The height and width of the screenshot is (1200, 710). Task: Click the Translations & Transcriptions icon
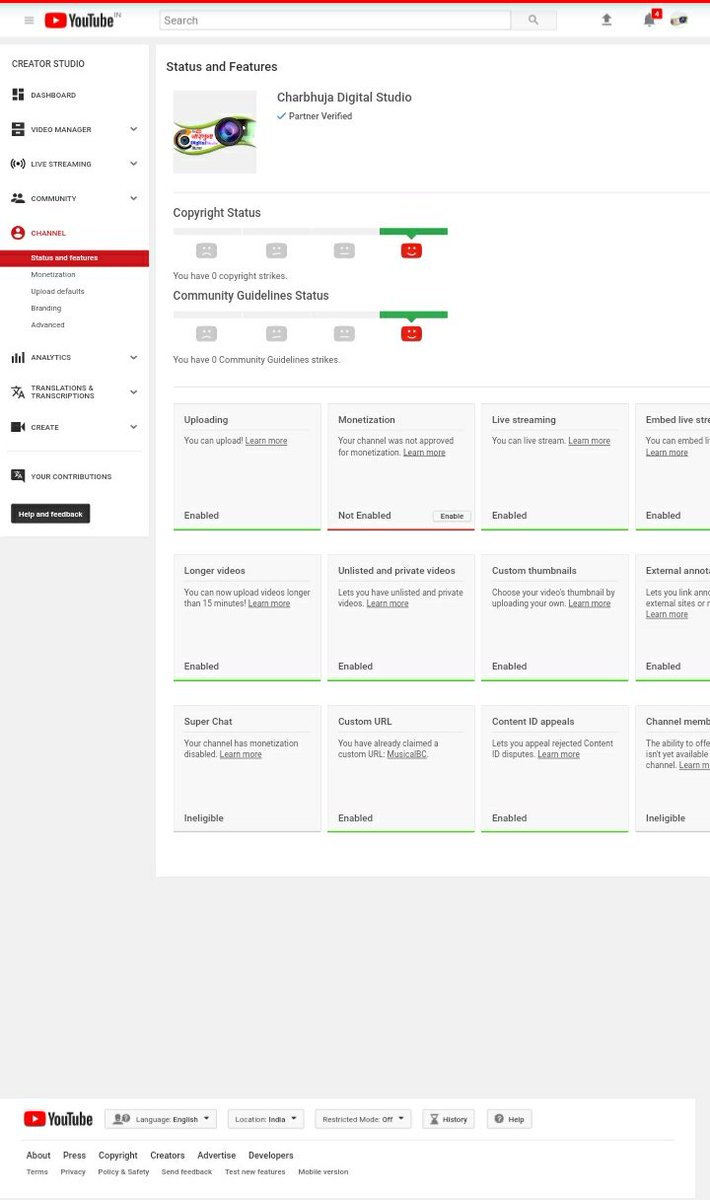coord(17,392)
